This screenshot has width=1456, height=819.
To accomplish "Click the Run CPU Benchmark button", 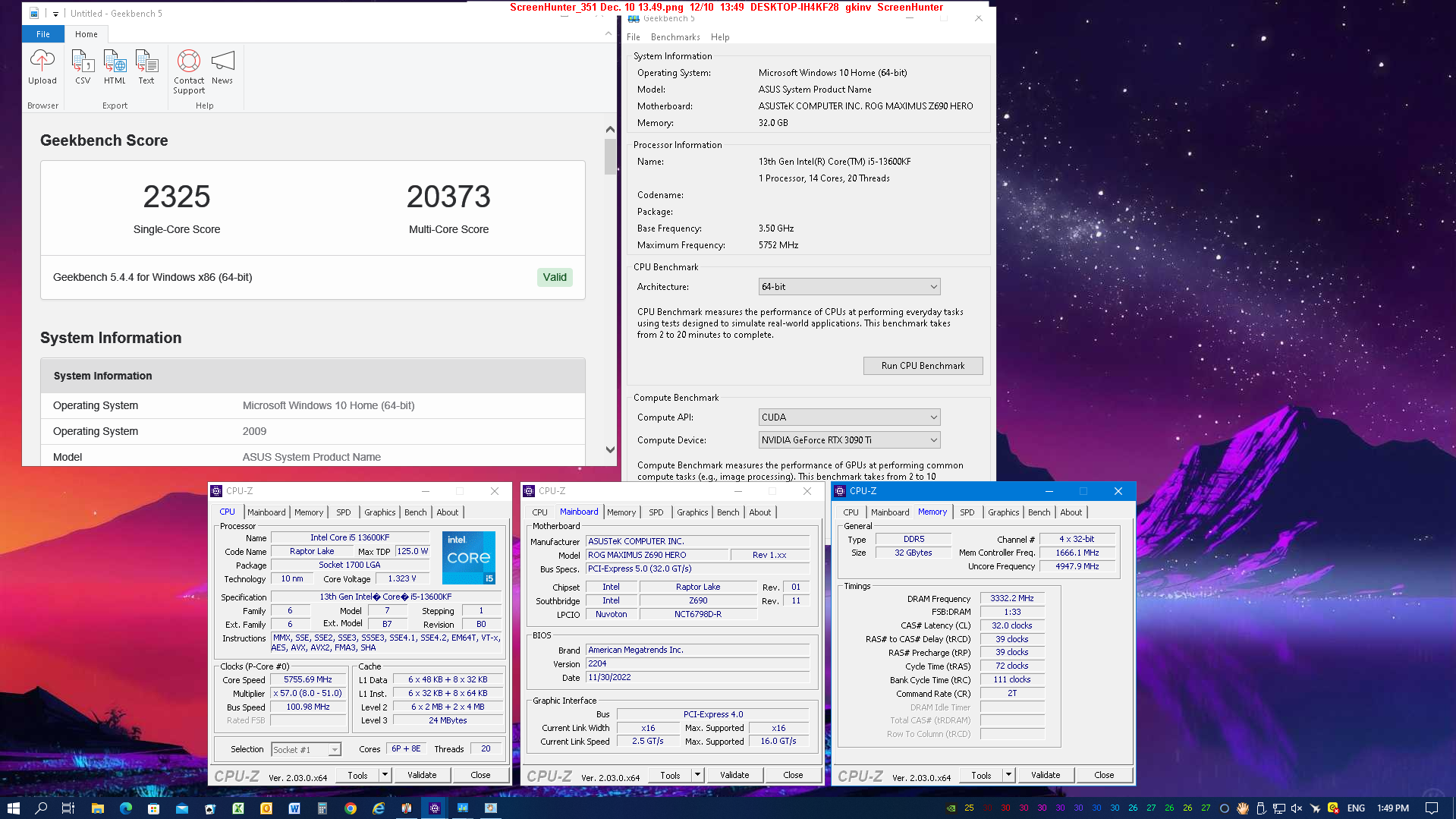I will click(923, 365).
